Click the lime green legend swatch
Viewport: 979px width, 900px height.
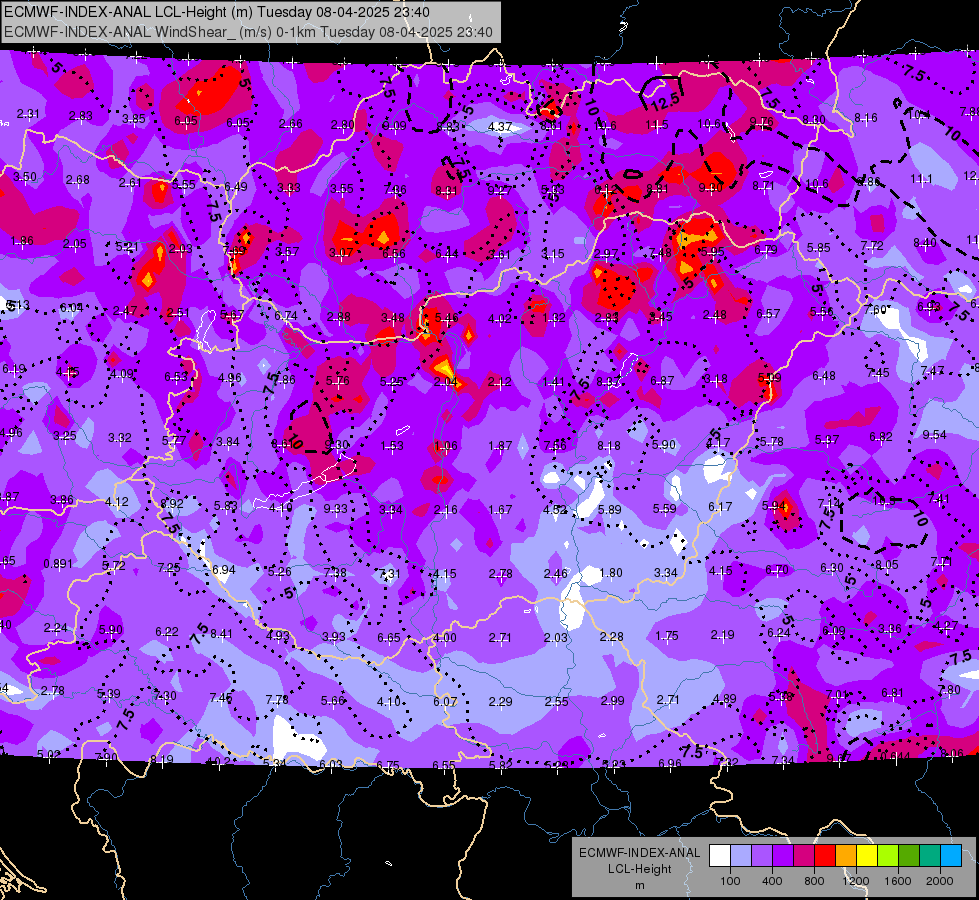click(888, 856)
